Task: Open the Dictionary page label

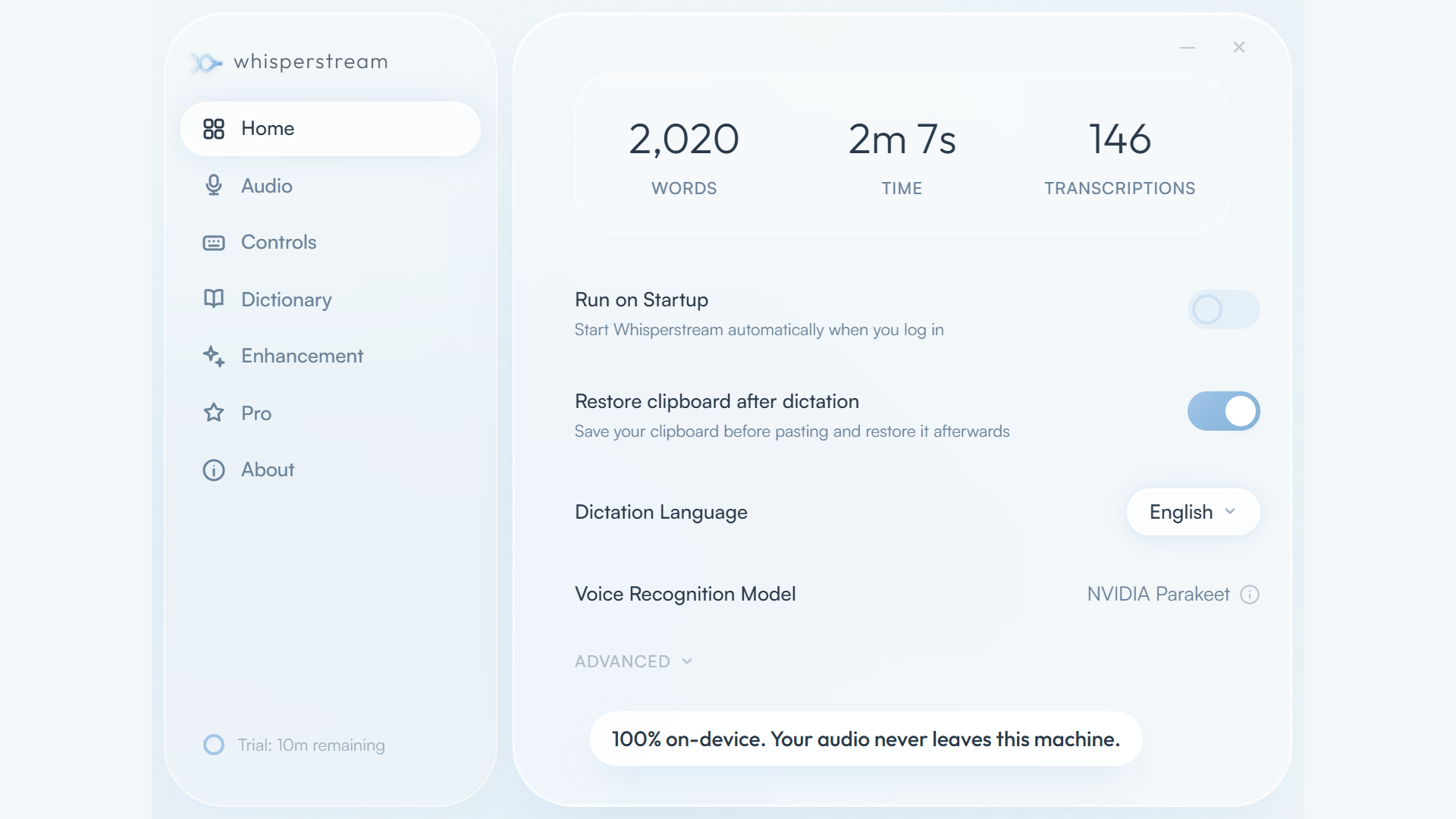Action: pyautogui.click(x=287, y=300)
